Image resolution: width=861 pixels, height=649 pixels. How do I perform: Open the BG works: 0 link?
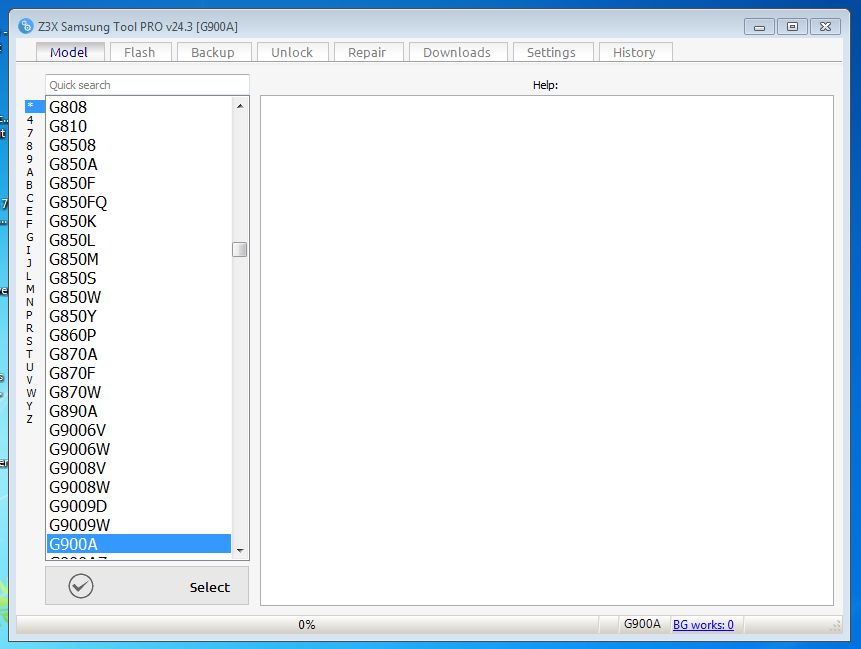pos(703,624)
